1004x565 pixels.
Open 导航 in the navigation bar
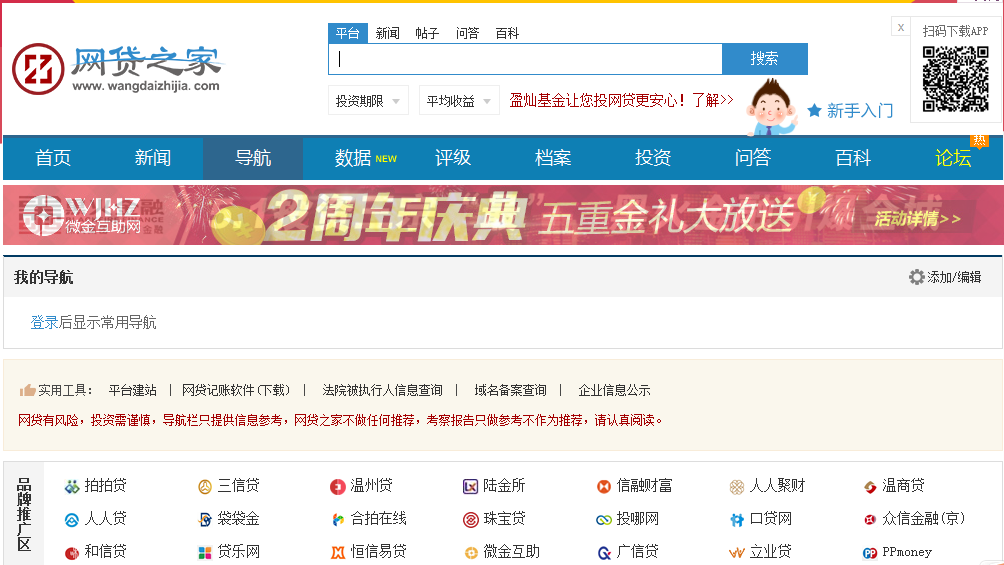pos(253,158)
